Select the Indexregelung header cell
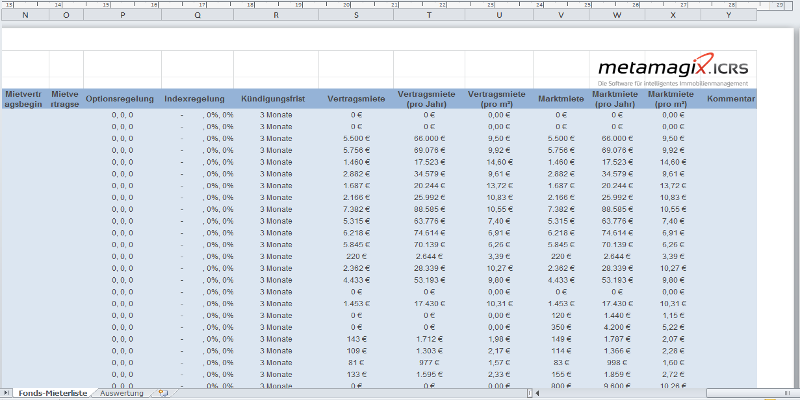The height and width of the screenshot is (400, 800). pos(197,98)
